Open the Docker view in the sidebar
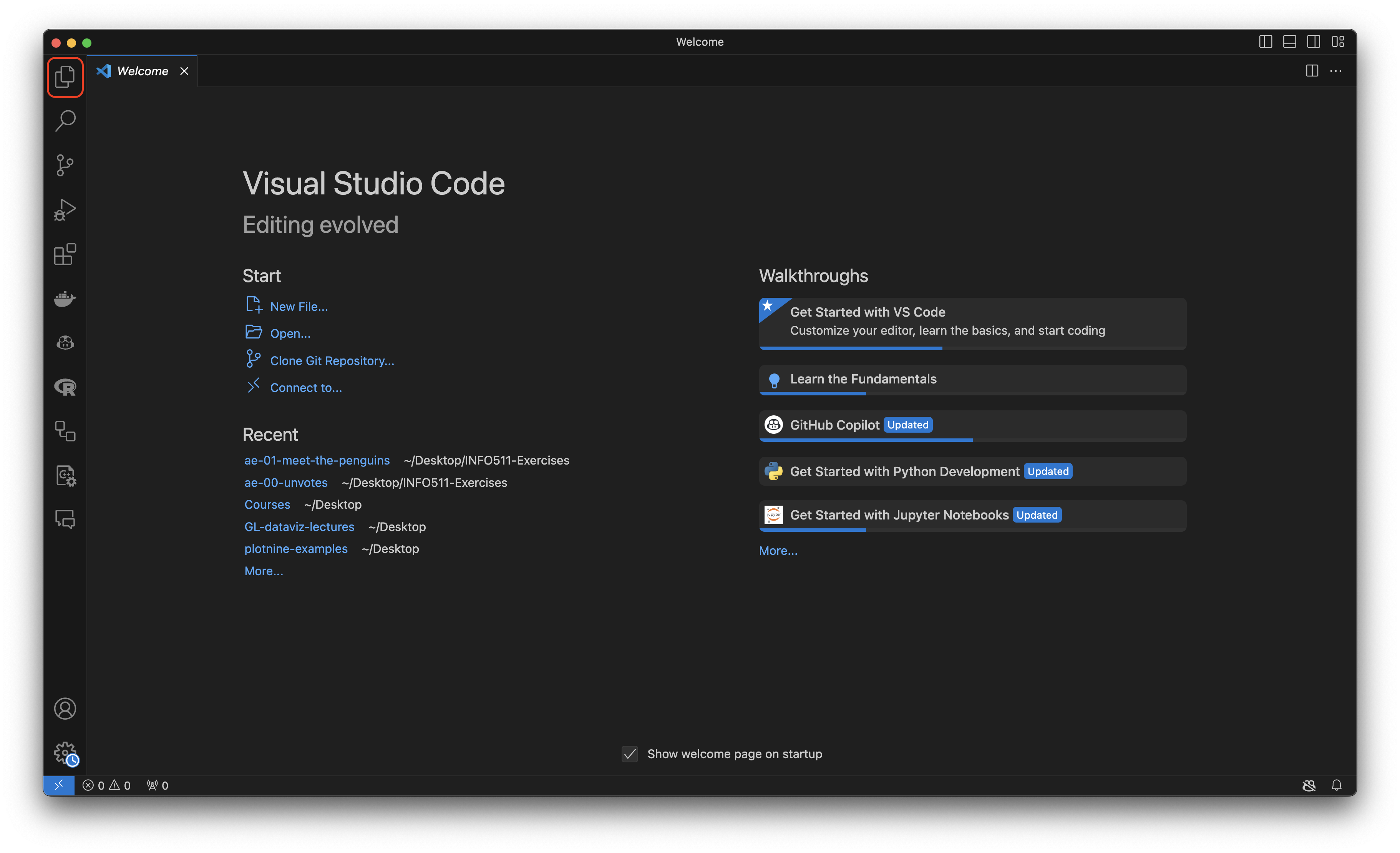Screen dimensions: 1400x853 (x=65, y=298)
